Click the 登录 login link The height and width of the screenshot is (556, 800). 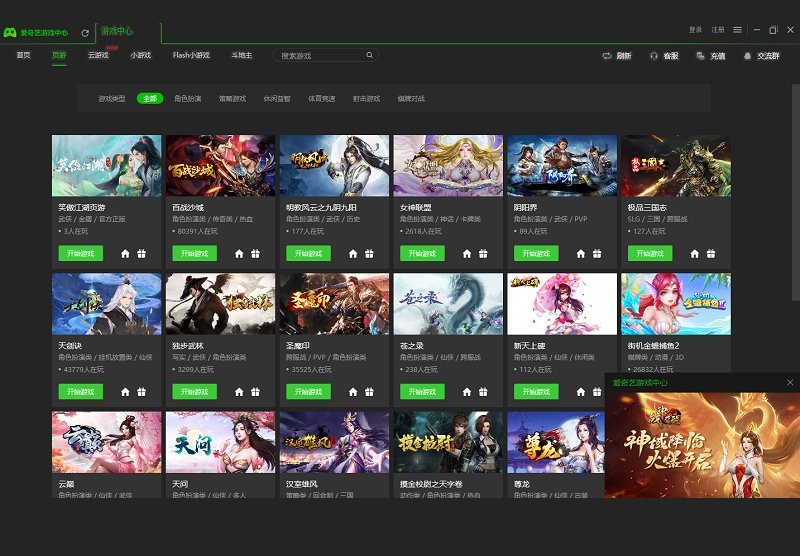click(695, 30)
